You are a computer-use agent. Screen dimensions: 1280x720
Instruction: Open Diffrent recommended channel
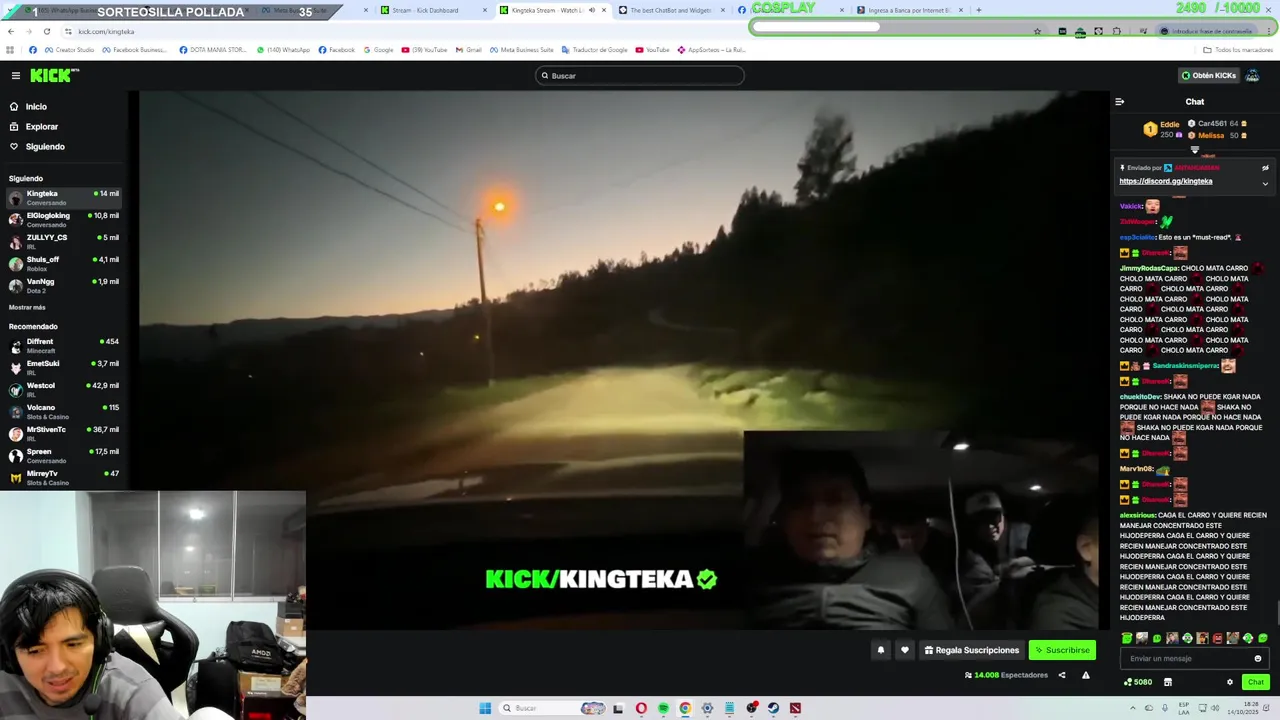64,345
